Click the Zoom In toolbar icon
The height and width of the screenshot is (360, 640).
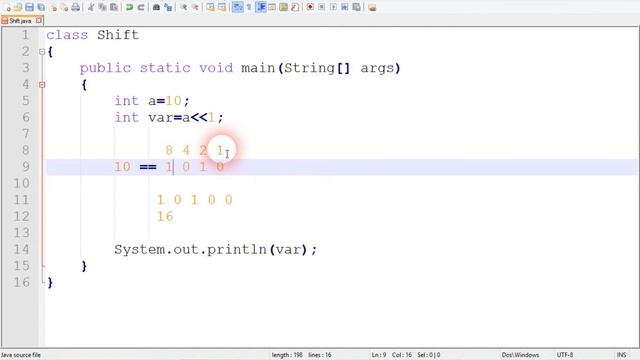(x=184, y=7)
